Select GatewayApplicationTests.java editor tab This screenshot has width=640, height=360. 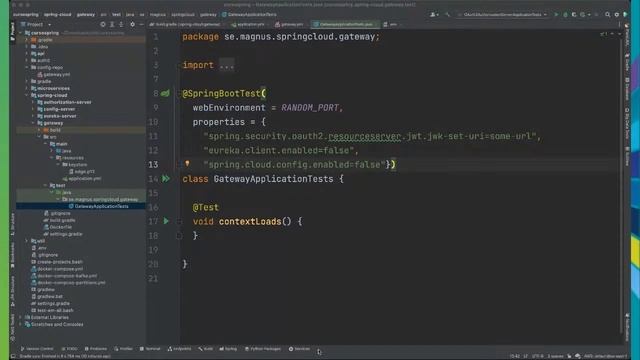tap(345, 24)
